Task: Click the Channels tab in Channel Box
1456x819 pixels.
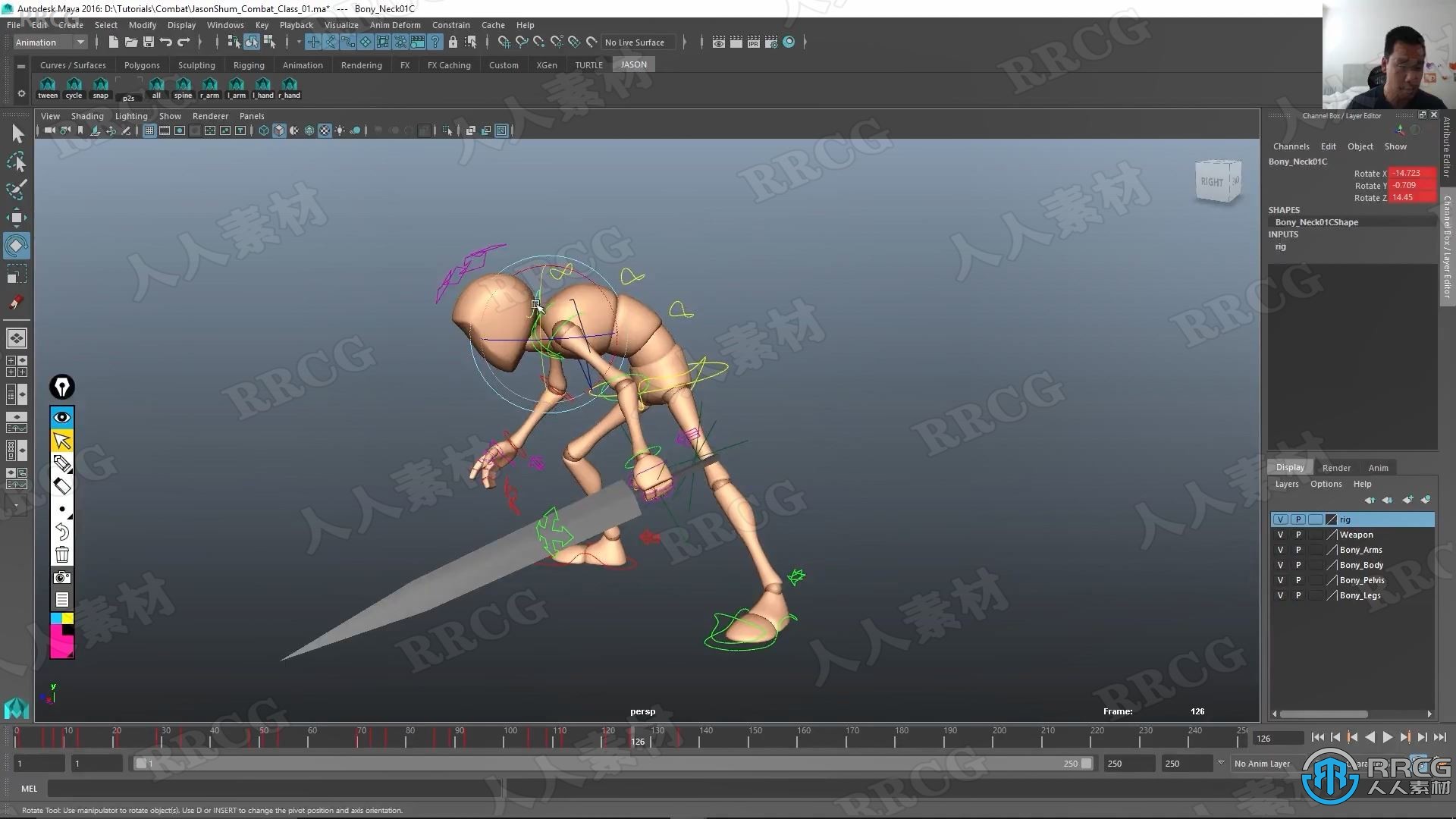Action: click(x=1291, y=146)
